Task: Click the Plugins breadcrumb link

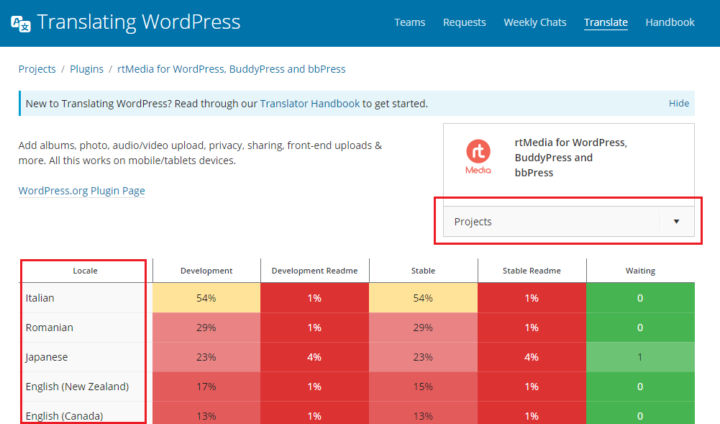Action: tap(89, 69)
